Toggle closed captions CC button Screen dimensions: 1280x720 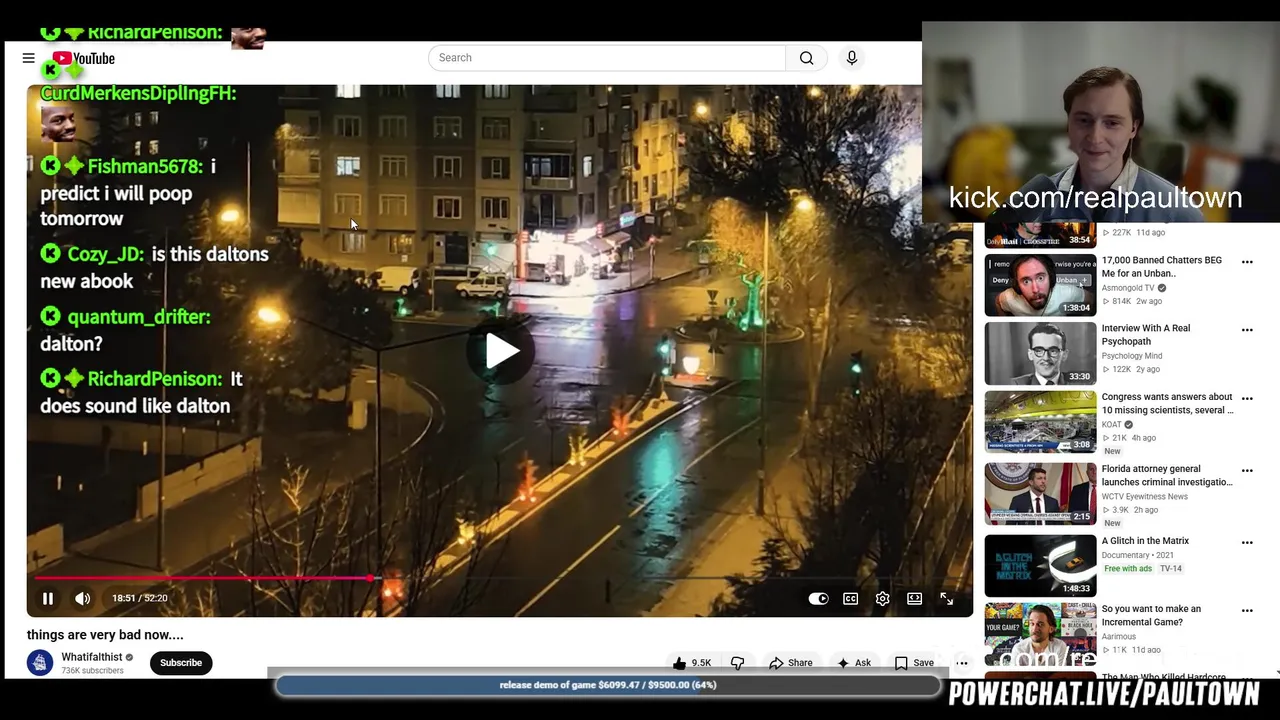coord(850,598)
